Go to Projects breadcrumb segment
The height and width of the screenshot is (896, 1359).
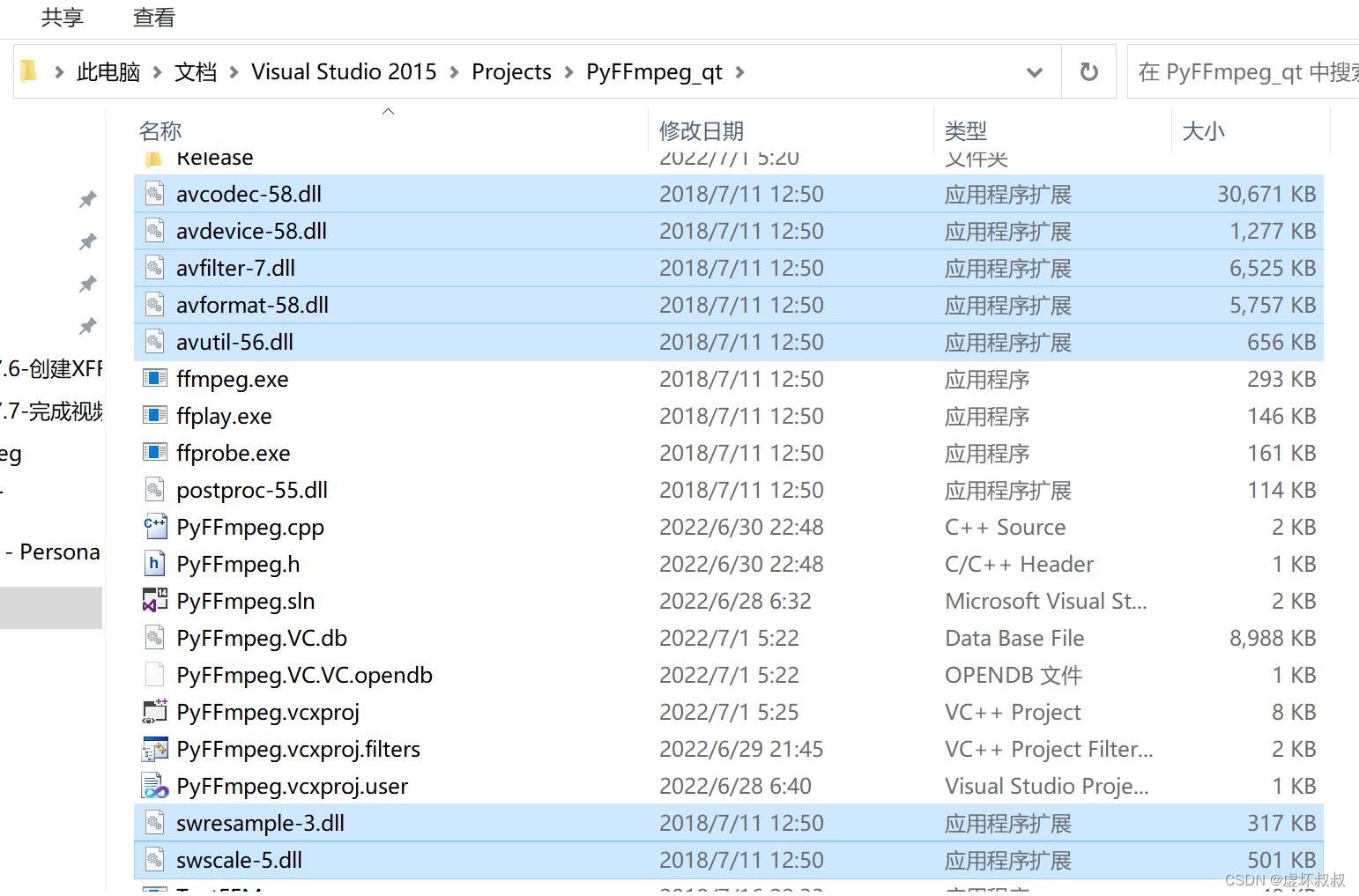[511, 72]
